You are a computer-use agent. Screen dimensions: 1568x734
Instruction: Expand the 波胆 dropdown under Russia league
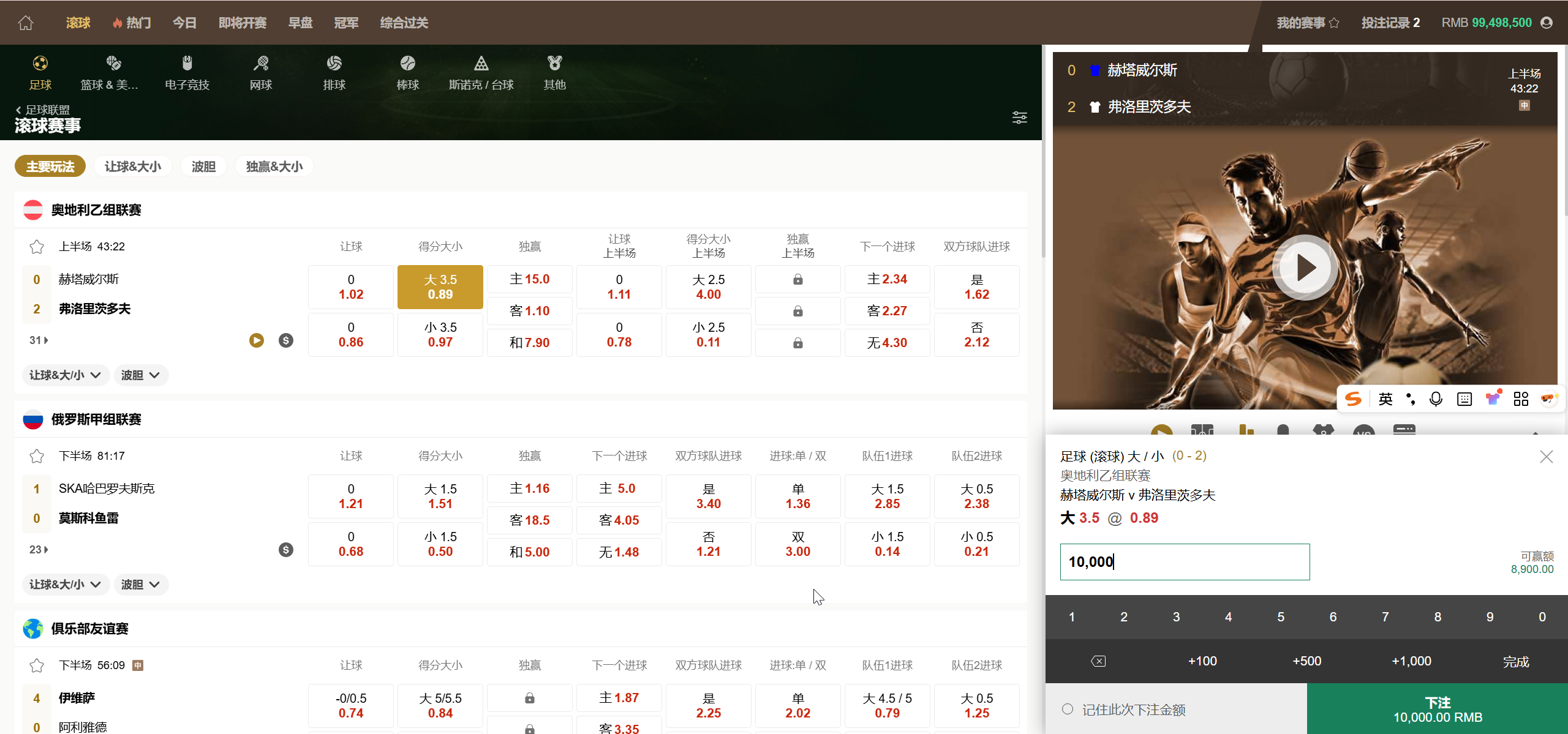tap(141, 584)
